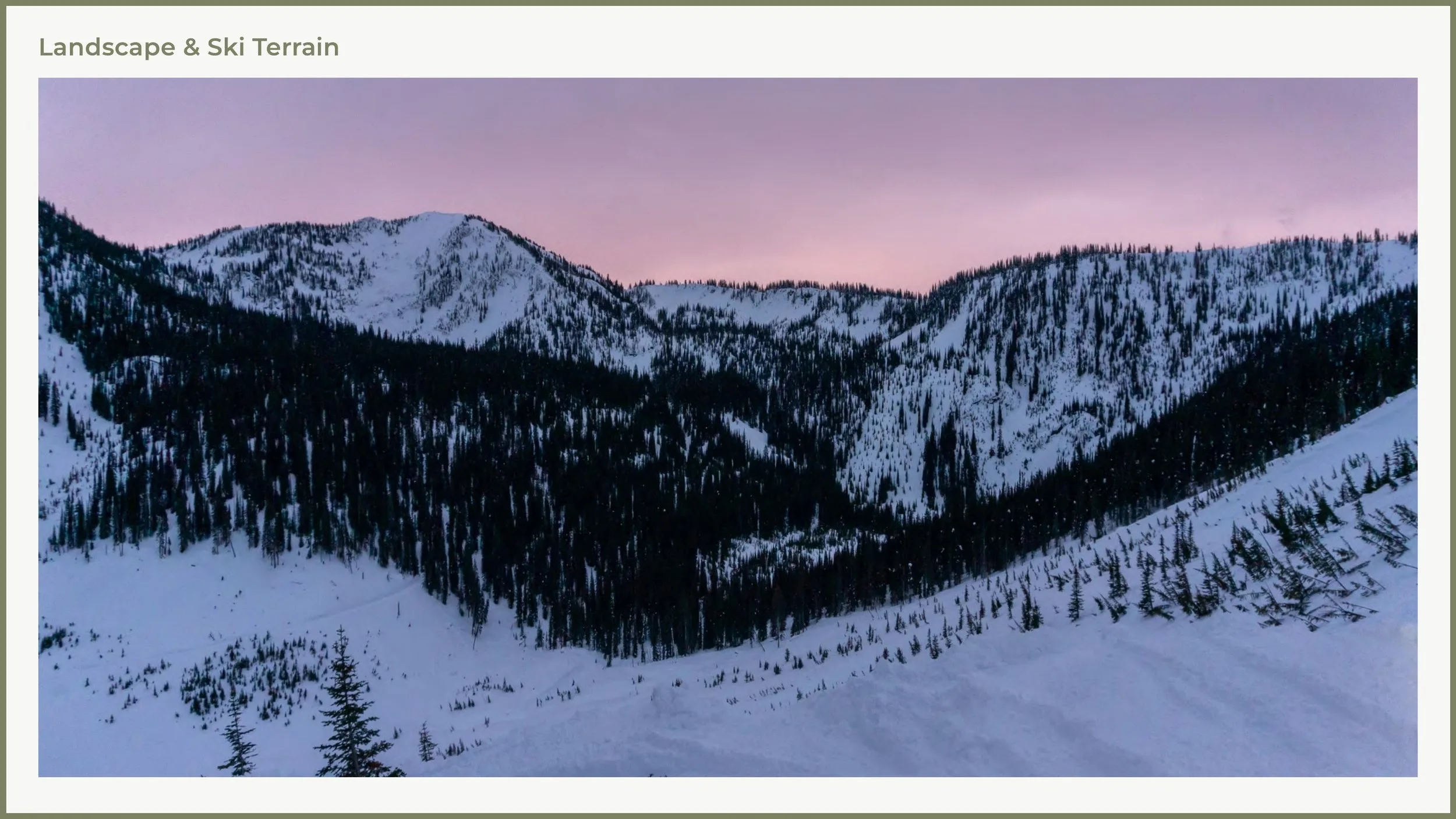Viewport: 1456px width, 819px height.
Task: Select the mountain landscape photo
Action: point(728,427)
